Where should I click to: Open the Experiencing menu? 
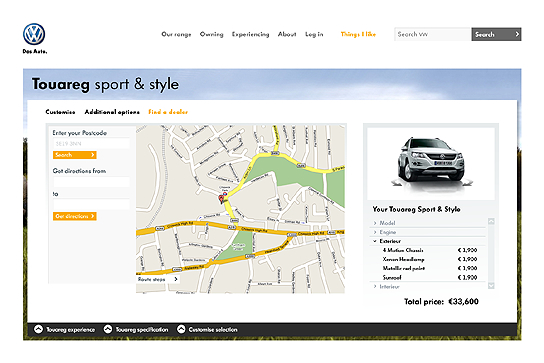click(x=250, y=34)
